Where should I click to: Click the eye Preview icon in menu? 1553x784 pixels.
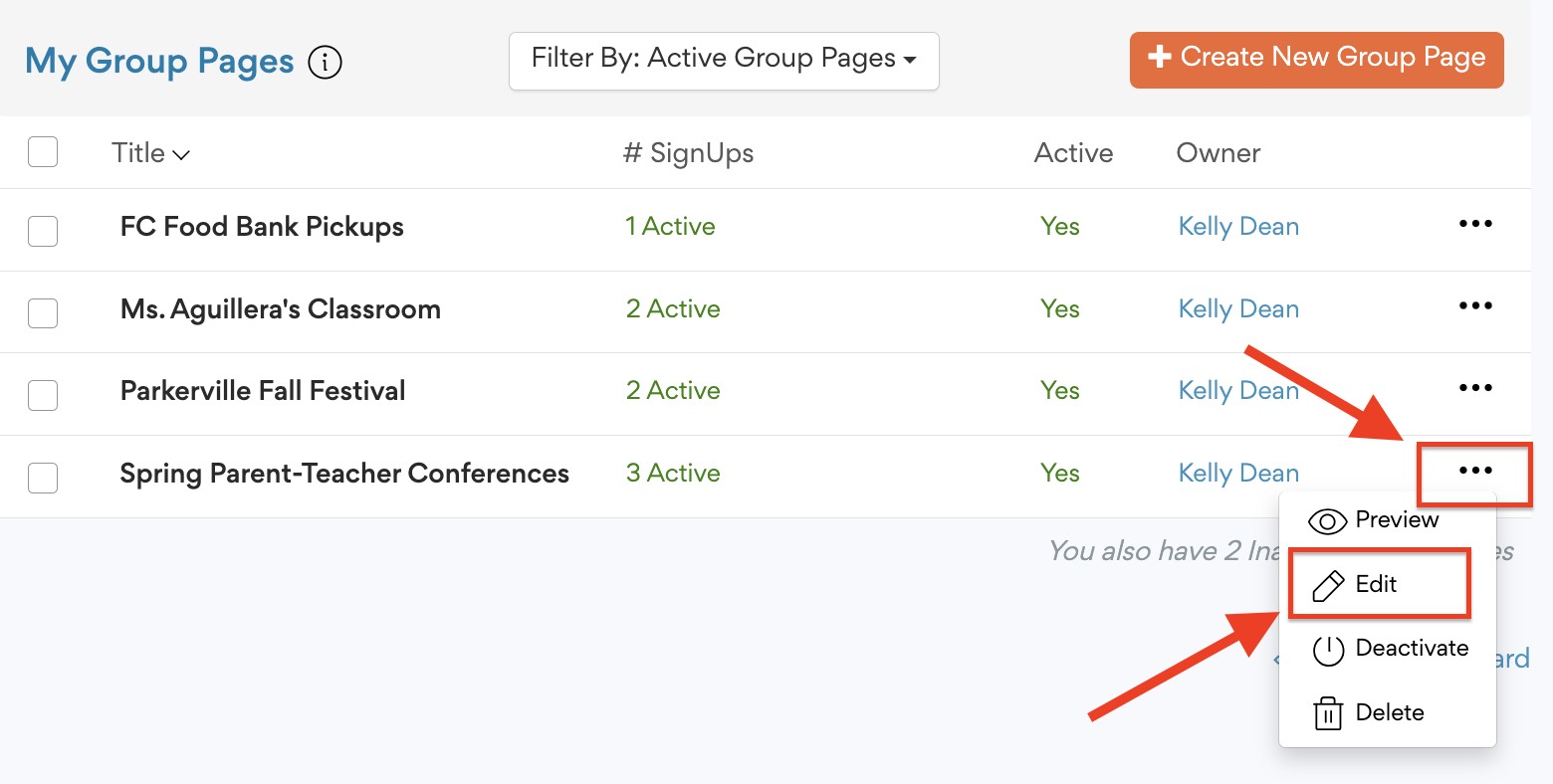[x=1327, y=521]
